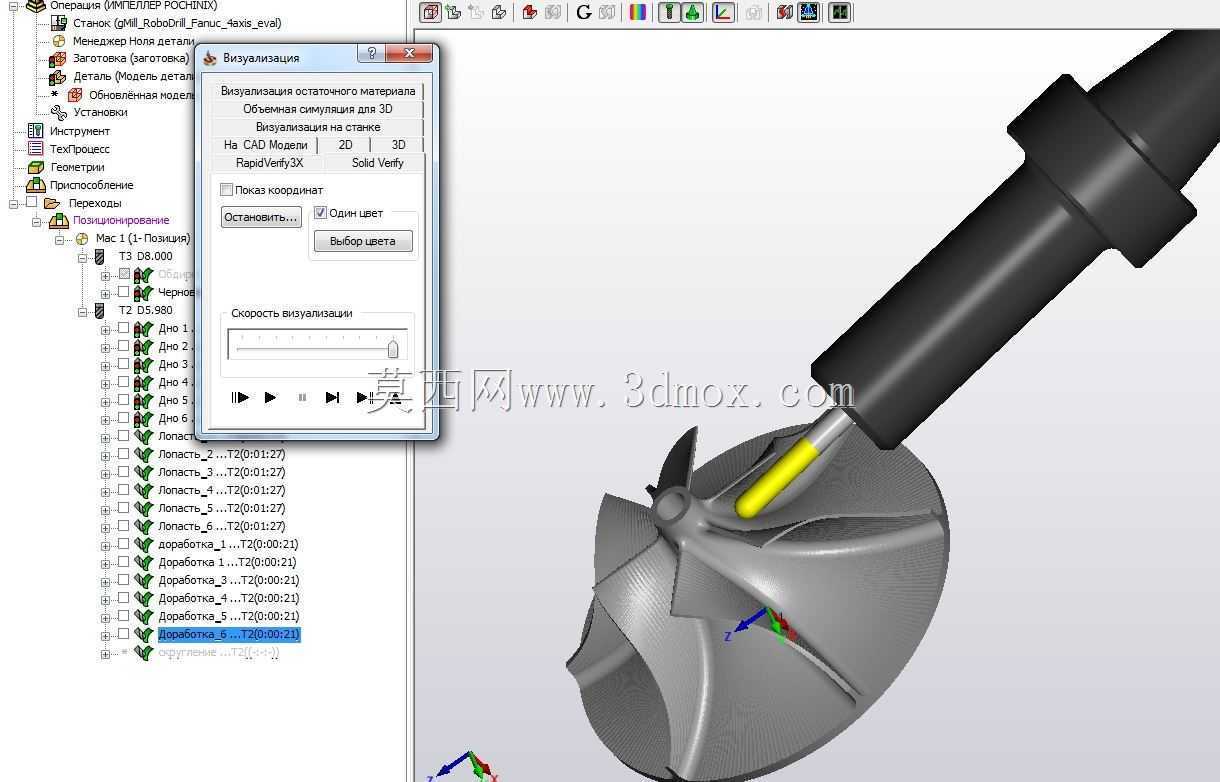The height and width of the screenshot is (782, 1220).
Task: Expand the Лопасть_3 operation
Action: (x=106, y=474)
